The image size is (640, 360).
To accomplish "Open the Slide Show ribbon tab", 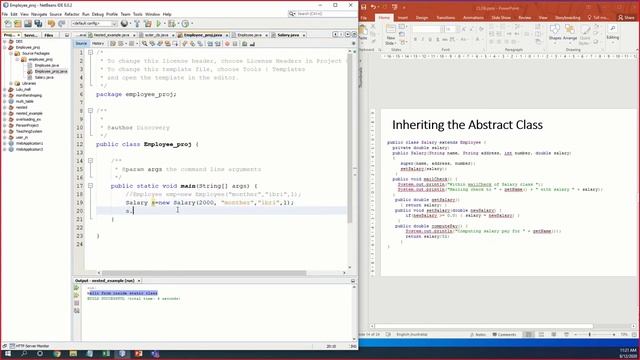I will 501,18.
